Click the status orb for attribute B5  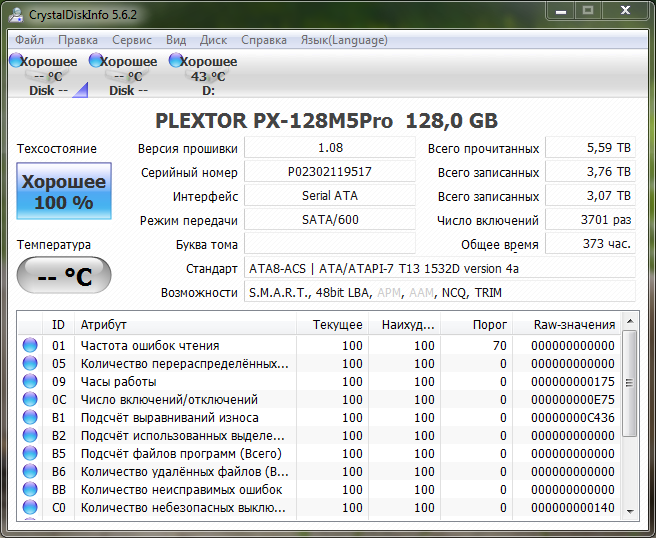[30, 453]
